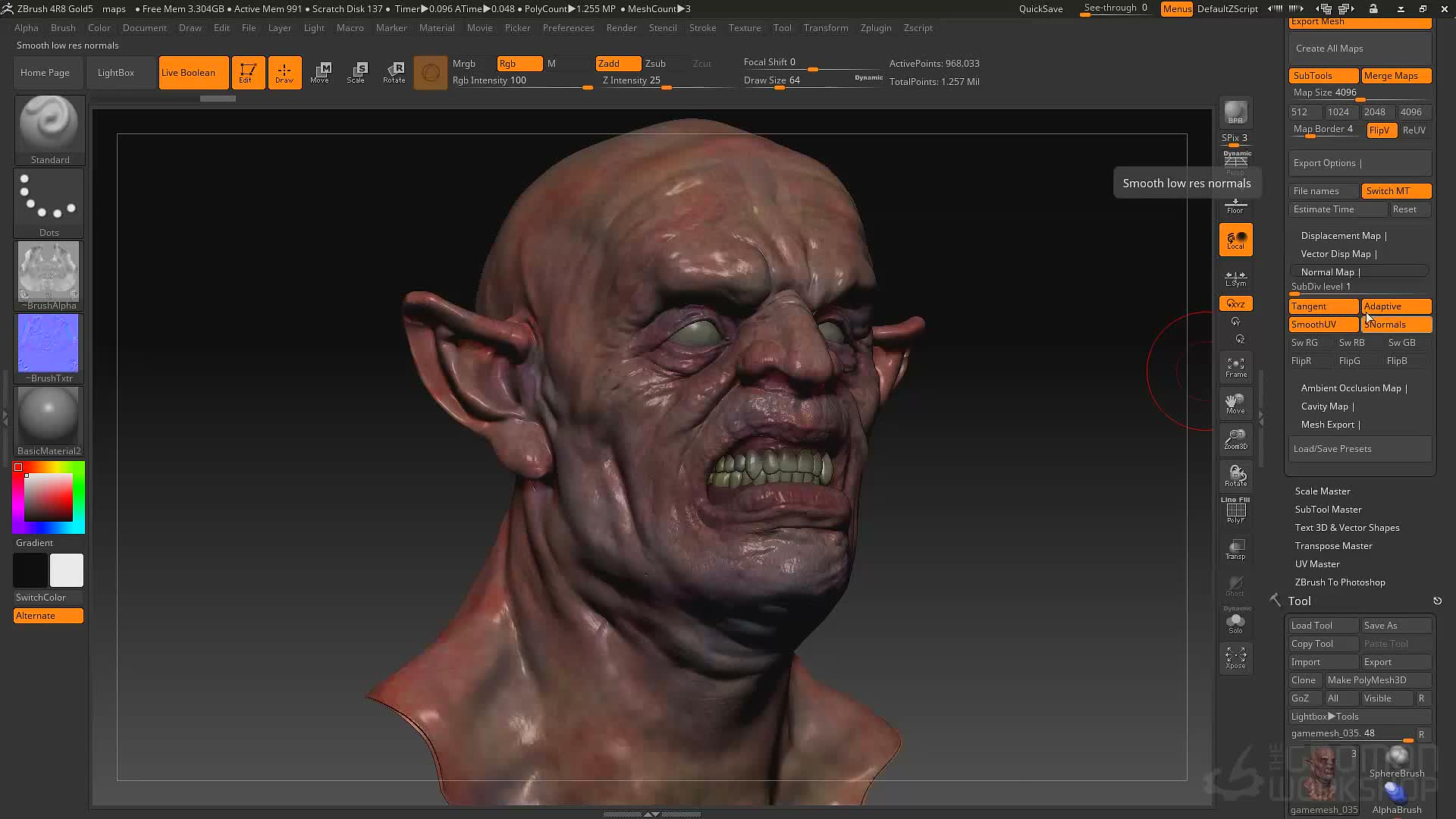Viewport: 1456px width, 819px height.
Task: Select the Scale transform tool
Action: [356, 73]
